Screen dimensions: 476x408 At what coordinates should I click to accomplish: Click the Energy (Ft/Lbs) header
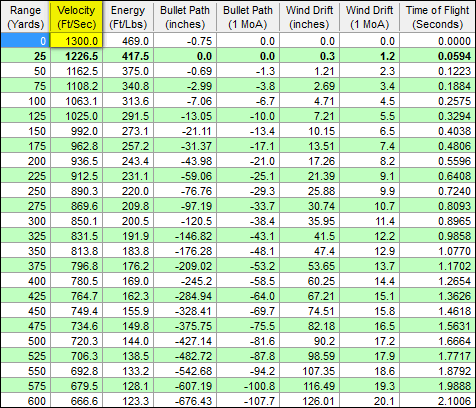[x=128, y=17]
